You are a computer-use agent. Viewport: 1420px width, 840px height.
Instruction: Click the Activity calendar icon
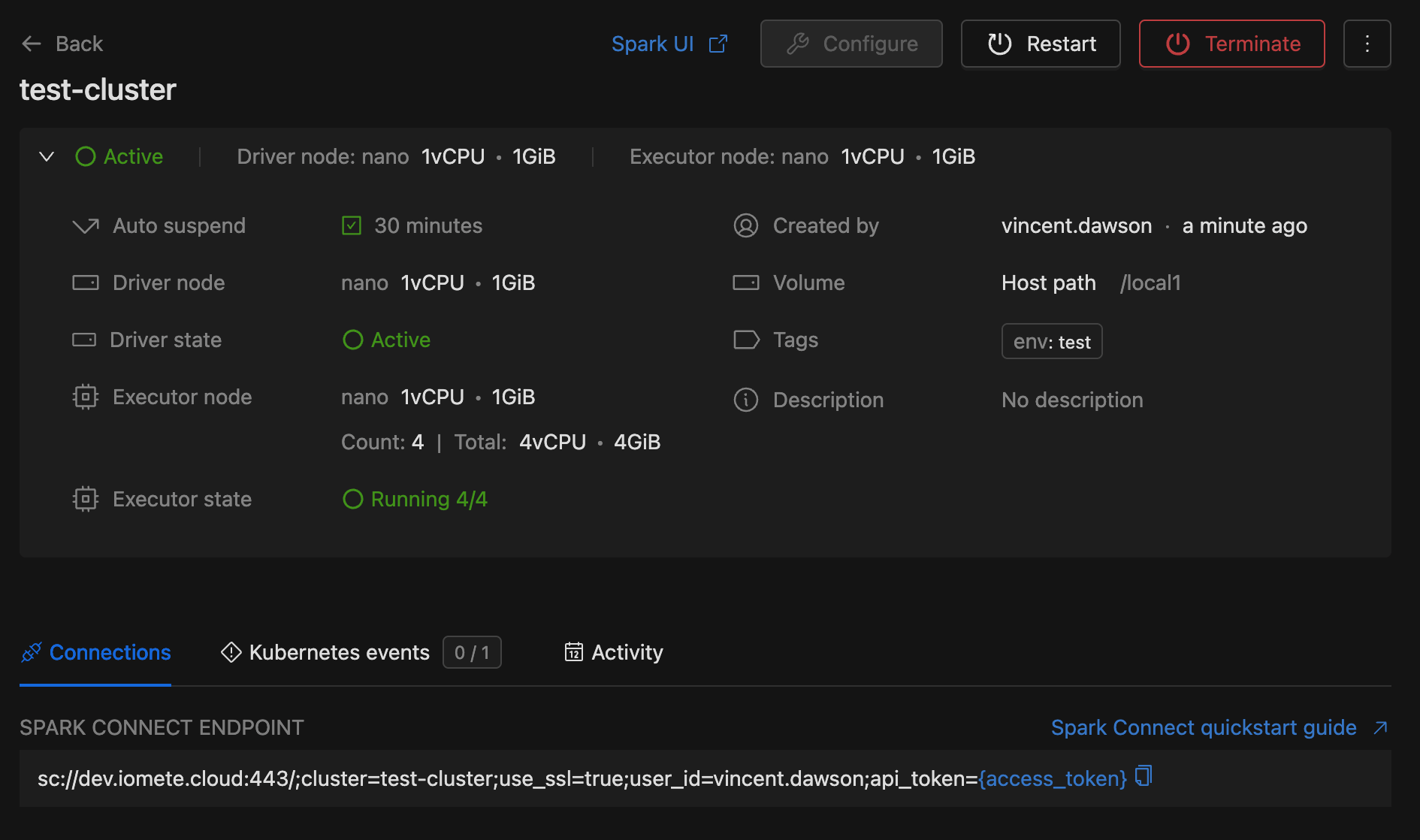coord(574,652)
